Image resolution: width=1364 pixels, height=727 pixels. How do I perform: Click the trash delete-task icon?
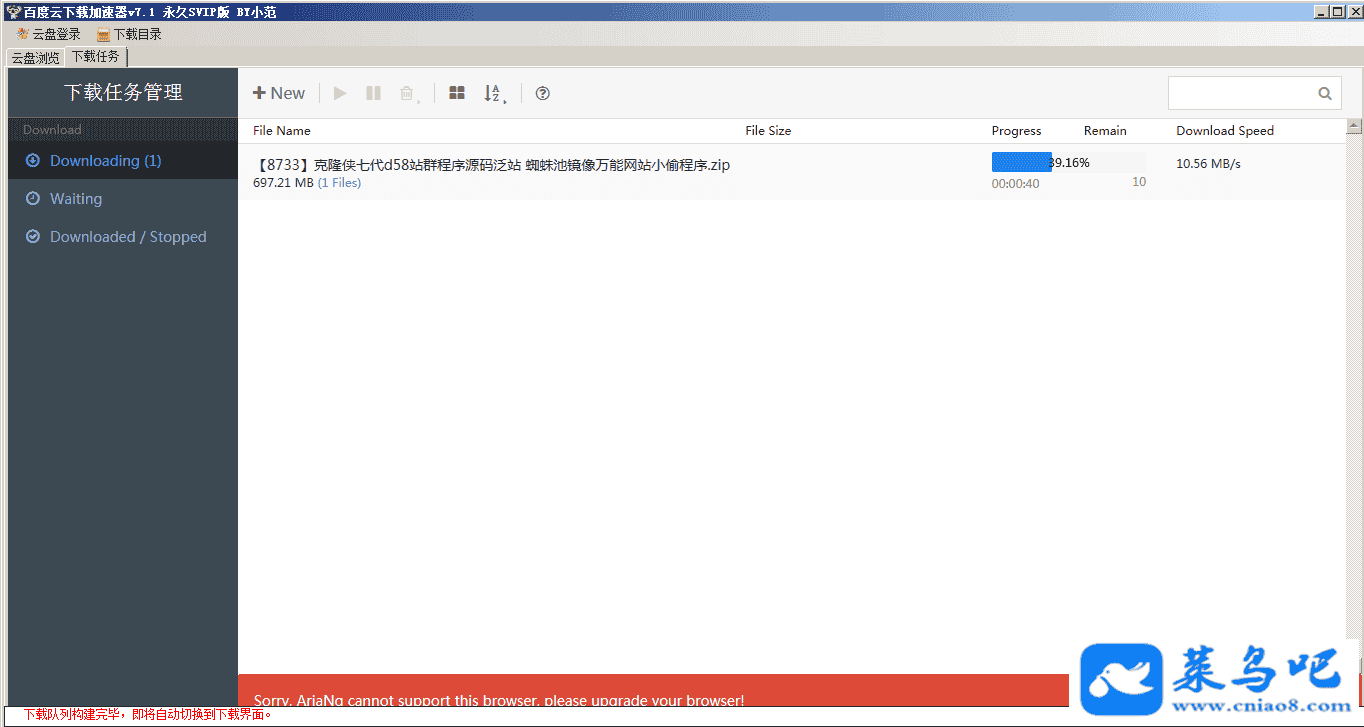(x=408, y=94)
